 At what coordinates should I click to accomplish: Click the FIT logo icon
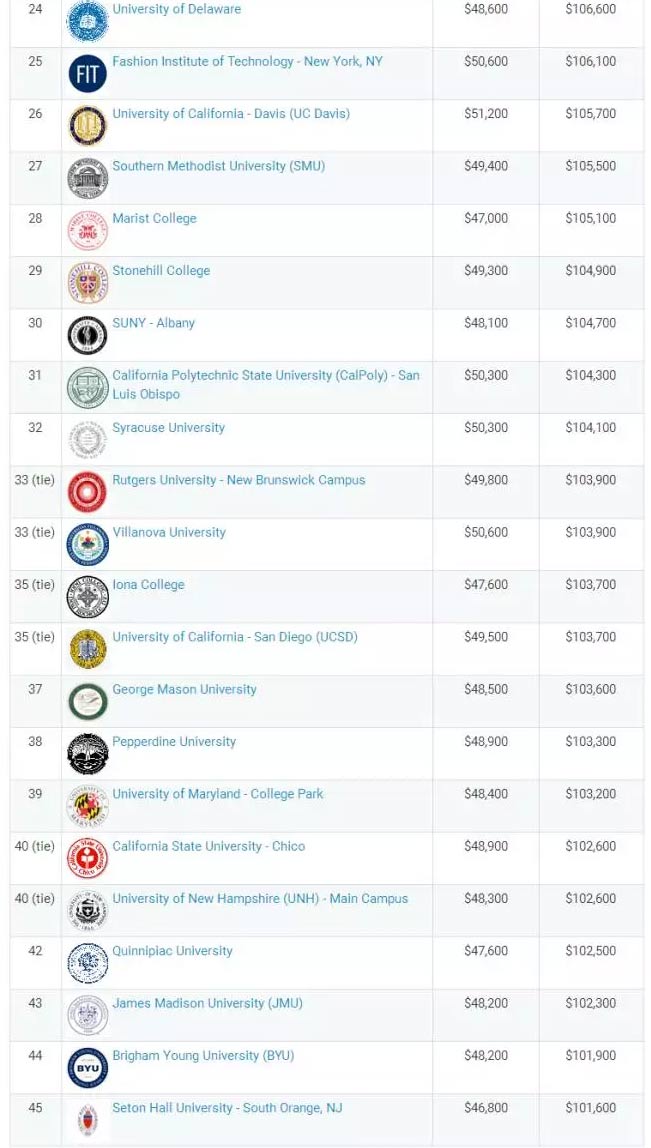click(87, 74)
